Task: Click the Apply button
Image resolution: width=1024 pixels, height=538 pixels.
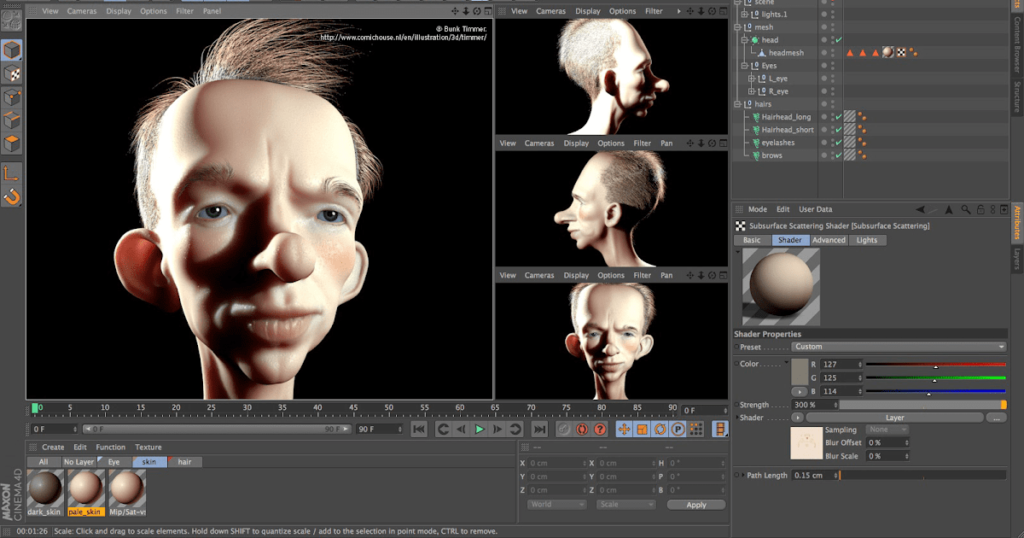Action: click(x=696, y=505)
